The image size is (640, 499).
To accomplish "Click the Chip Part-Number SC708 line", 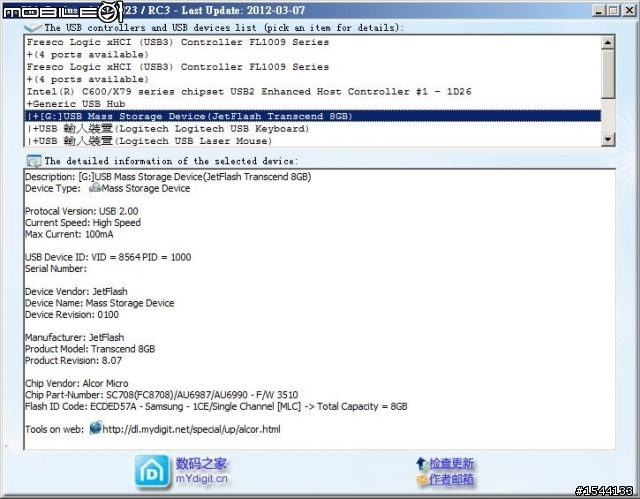I will [x=162, y=395].
